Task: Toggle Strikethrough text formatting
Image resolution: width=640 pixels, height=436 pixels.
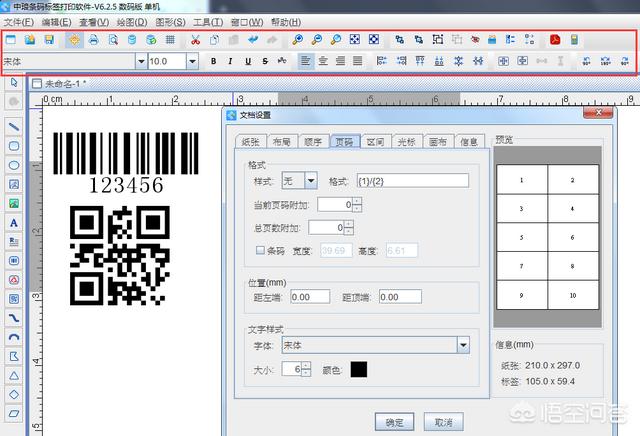Action: point(265,61)
